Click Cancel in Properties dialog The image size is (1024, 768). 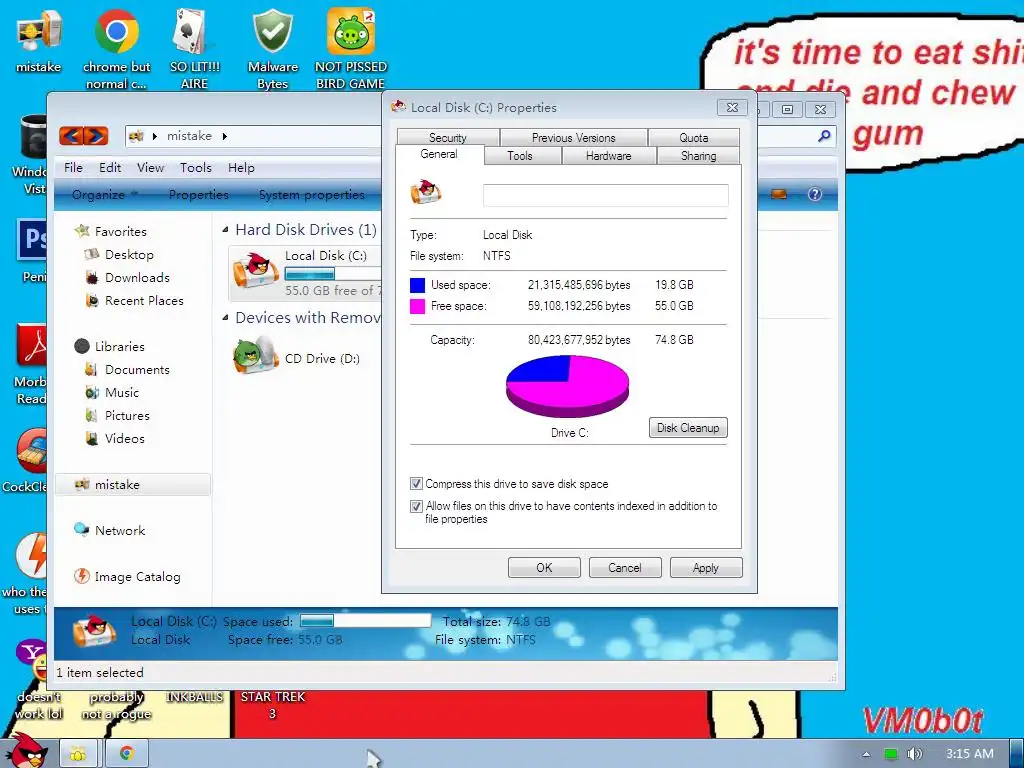624,568
